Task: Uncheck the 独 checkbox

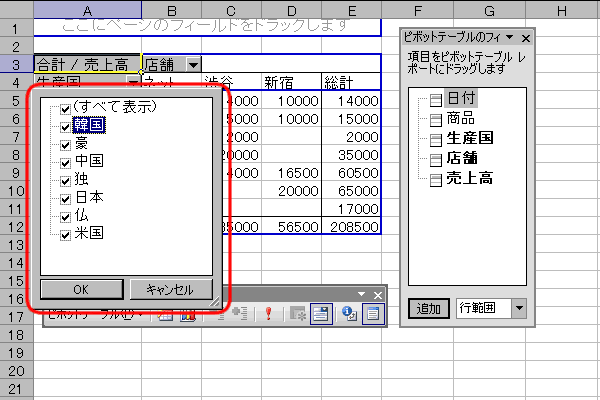Action: (65, 181)
